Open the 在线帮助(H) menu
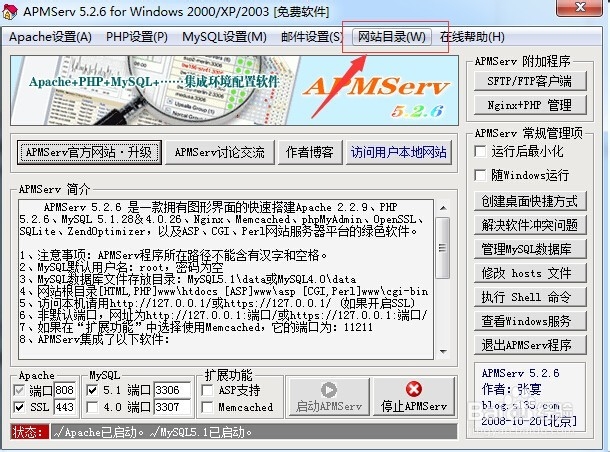Viewport: 610px width, 452px height. pos(472,37)
